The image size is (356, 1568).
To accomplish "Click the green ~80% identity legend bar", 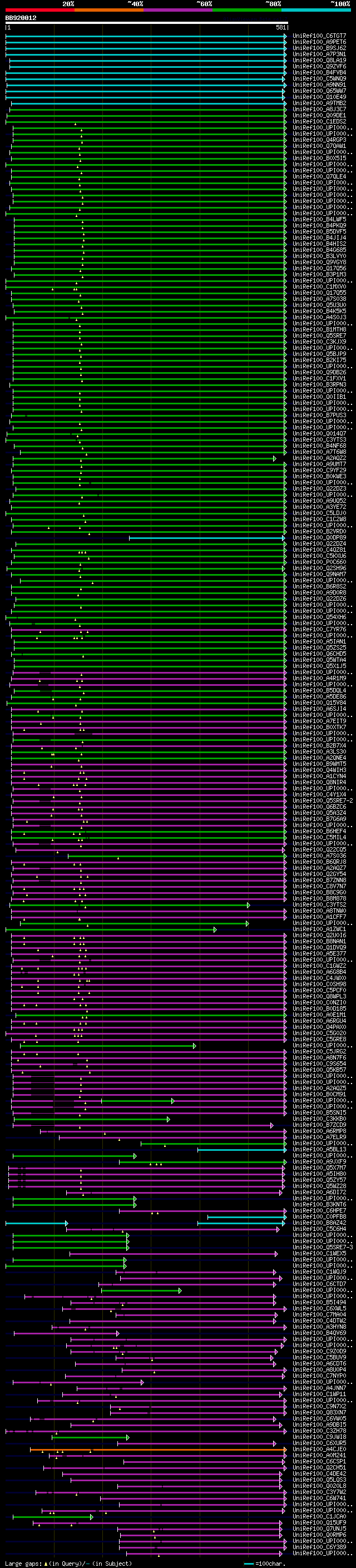I will click(247, 11).
